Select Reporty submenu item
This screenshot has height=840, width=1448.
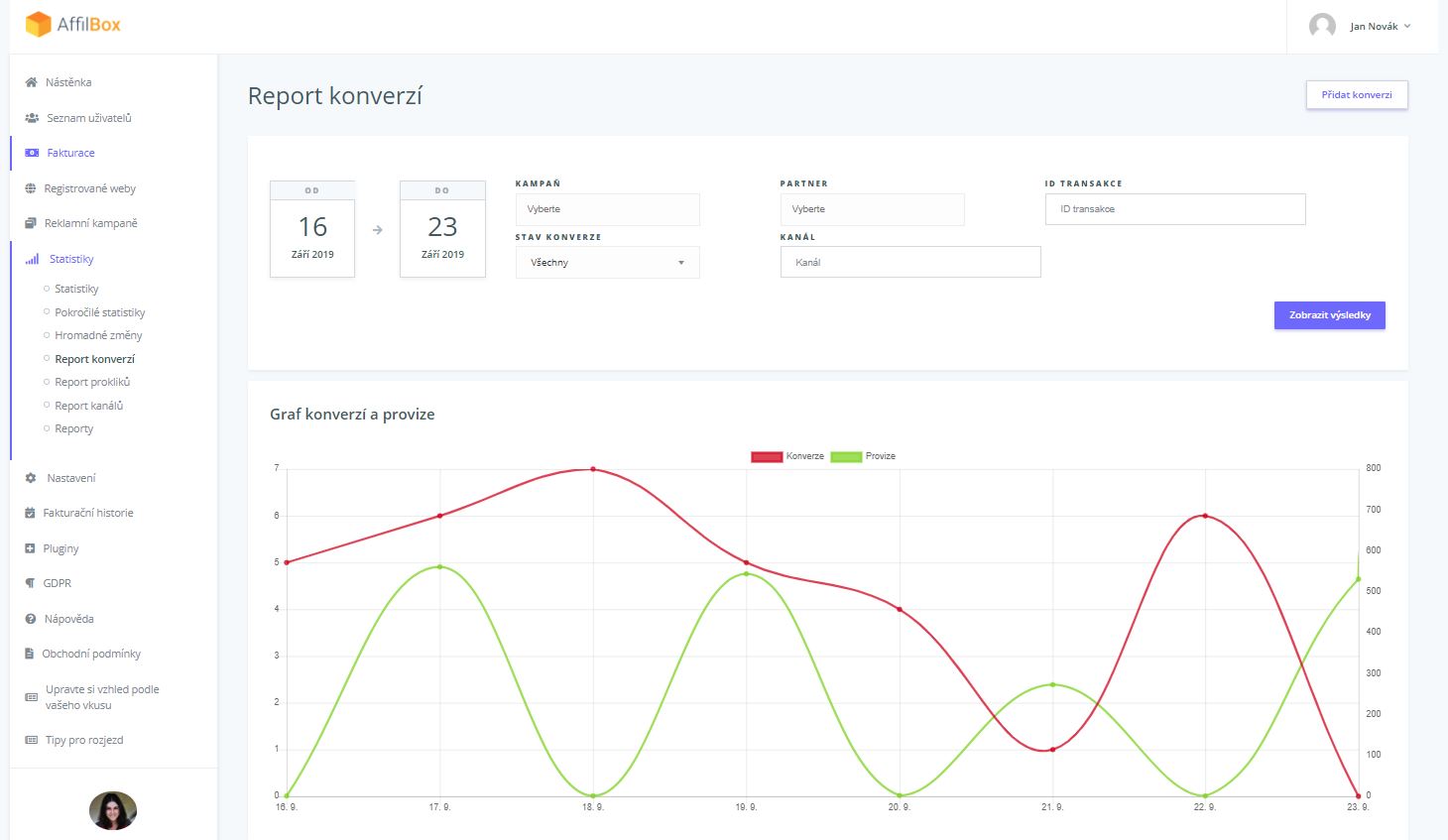click(x=74, y=428)
